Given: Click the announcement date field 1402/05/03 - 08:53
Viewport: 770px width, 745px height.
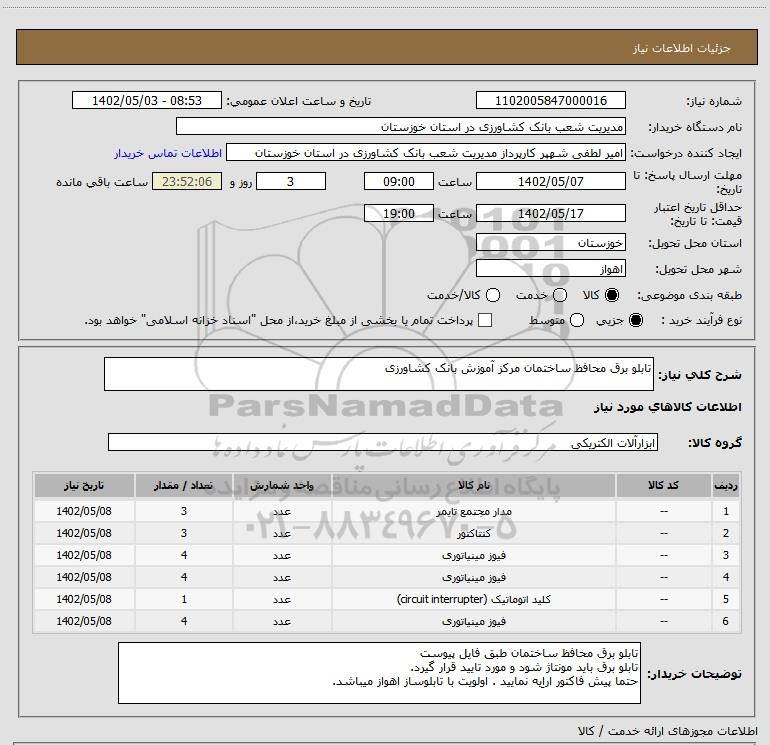Looking at the screenshot, I should (x=147, y=100).
